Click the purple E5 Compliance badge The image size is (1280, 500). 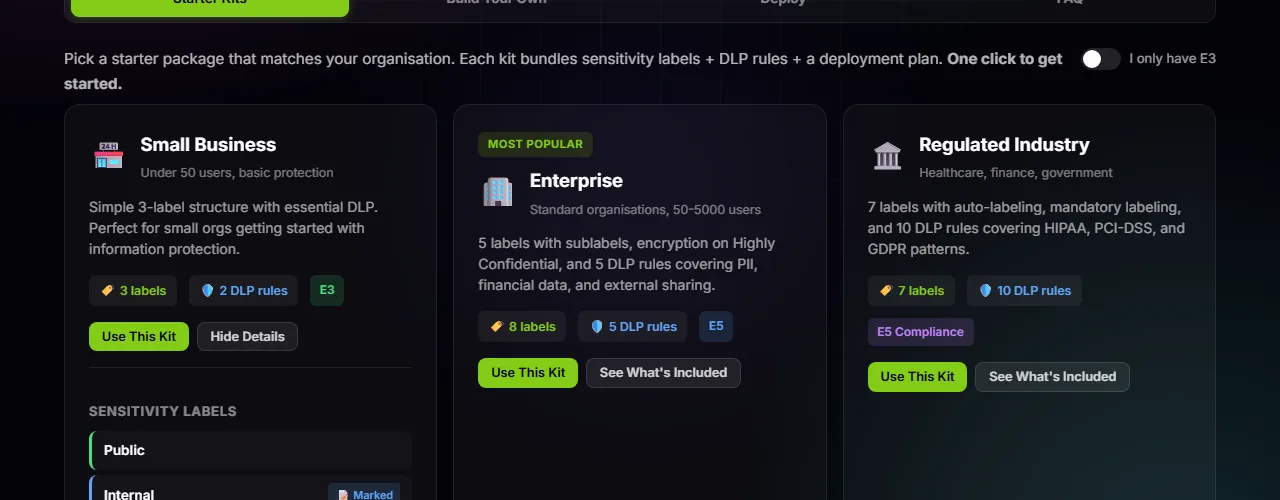pos(920,332)
